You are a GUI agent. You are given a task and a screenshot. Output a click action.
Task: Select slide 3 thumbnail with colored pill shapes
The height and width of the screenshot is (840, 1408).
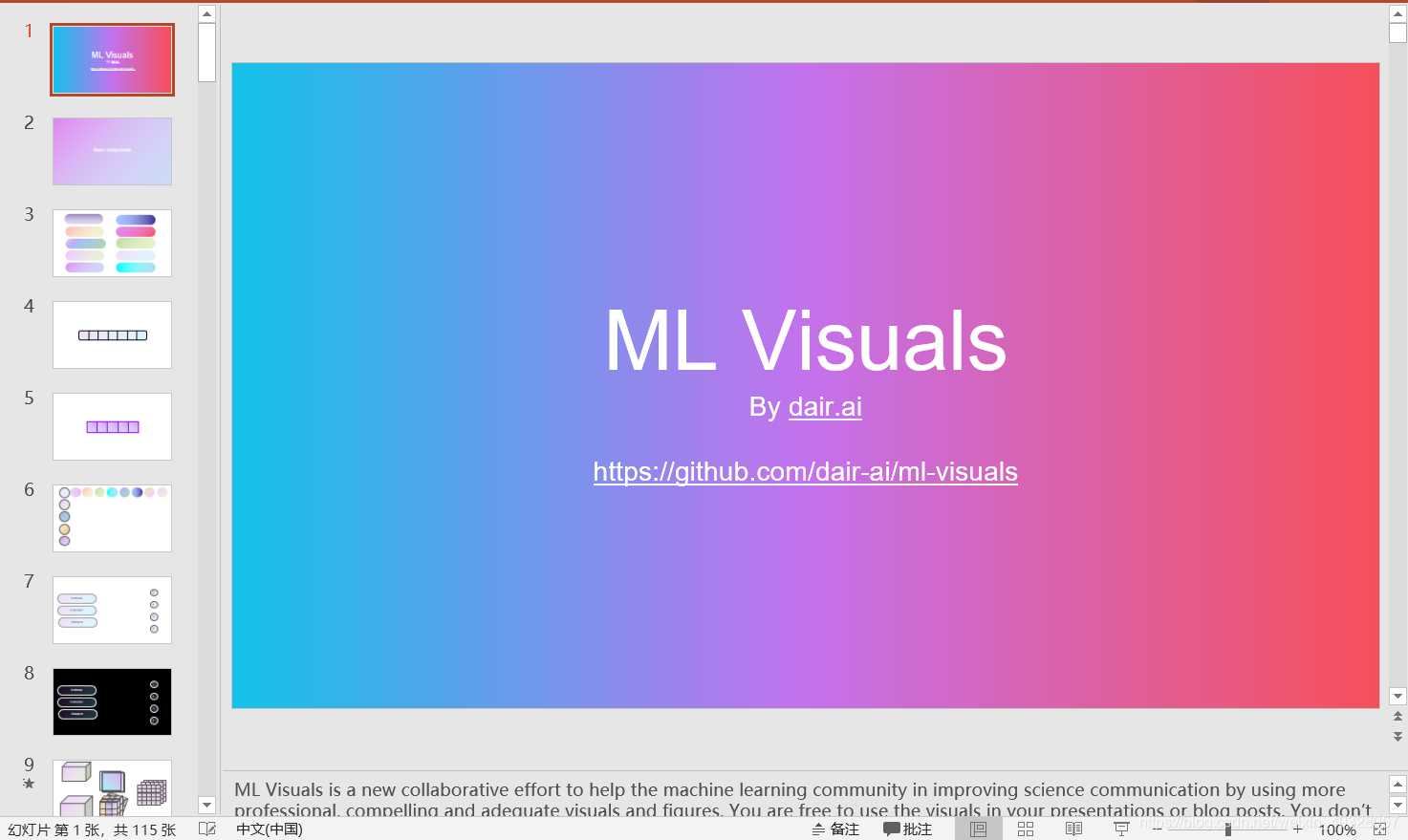[x=112, y=243]
